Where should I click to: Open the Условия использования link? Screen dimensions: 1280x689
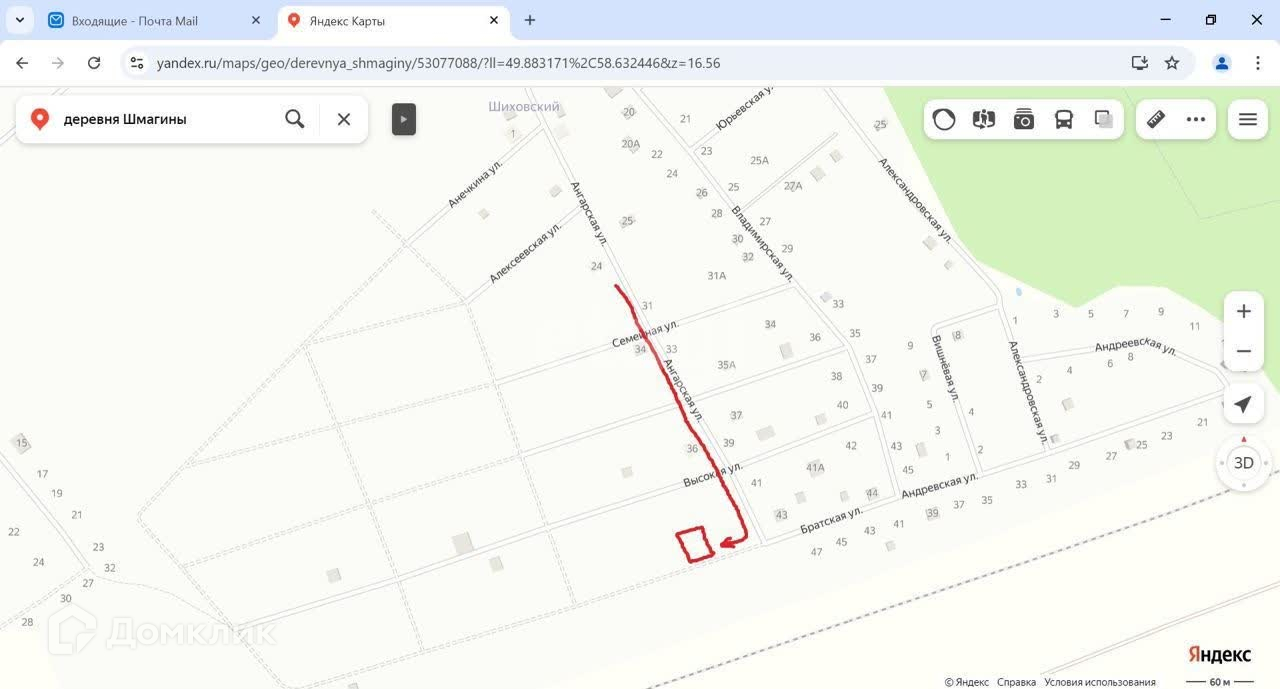(x=1100, y=682)
